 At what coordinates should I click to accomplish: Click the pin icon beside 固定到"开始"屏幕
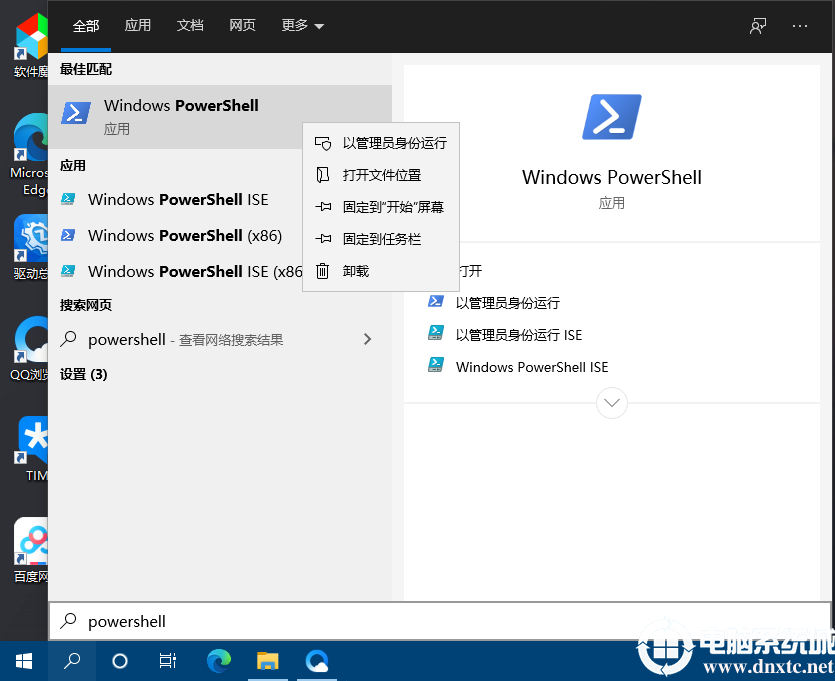point(323,207)
